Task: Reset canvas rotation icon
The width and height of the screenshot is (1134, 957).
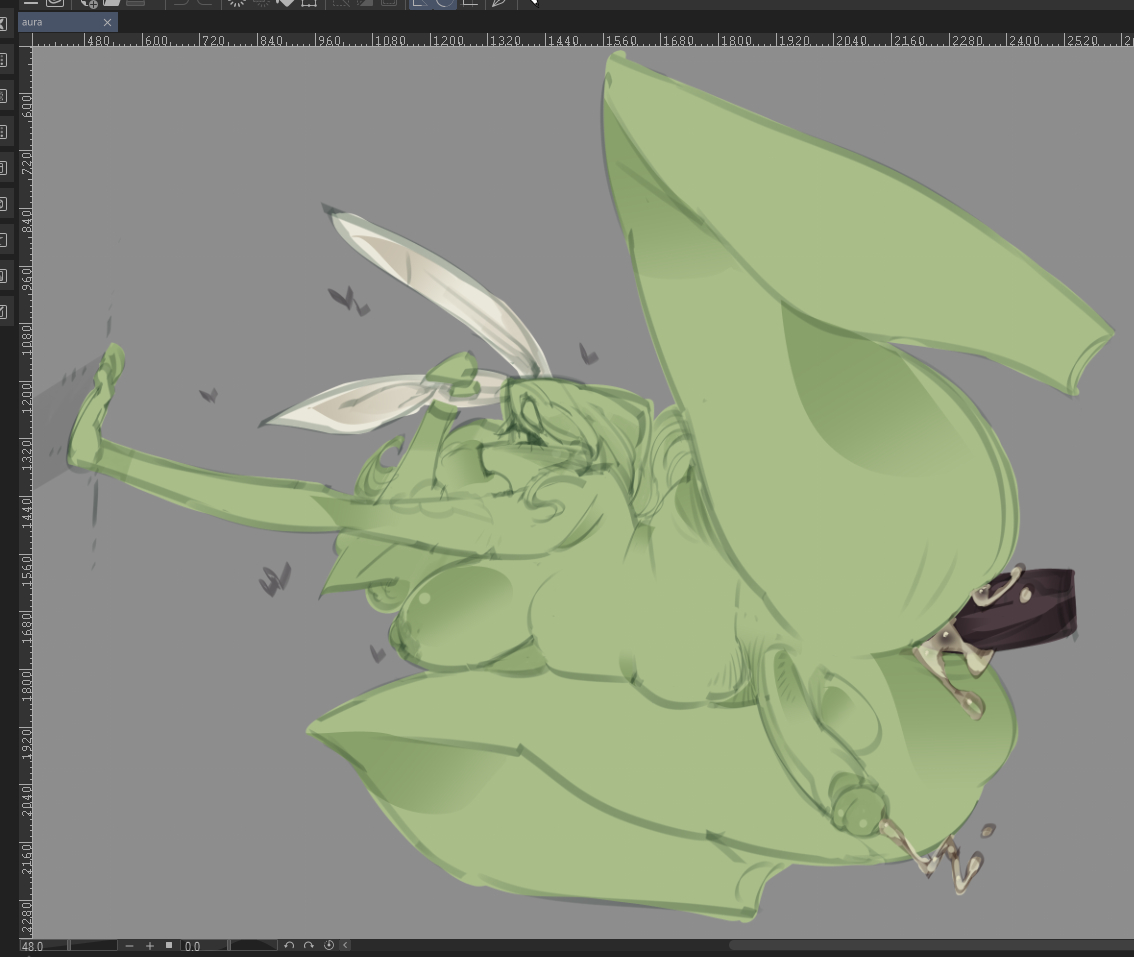Action: (x=328, y=945)
